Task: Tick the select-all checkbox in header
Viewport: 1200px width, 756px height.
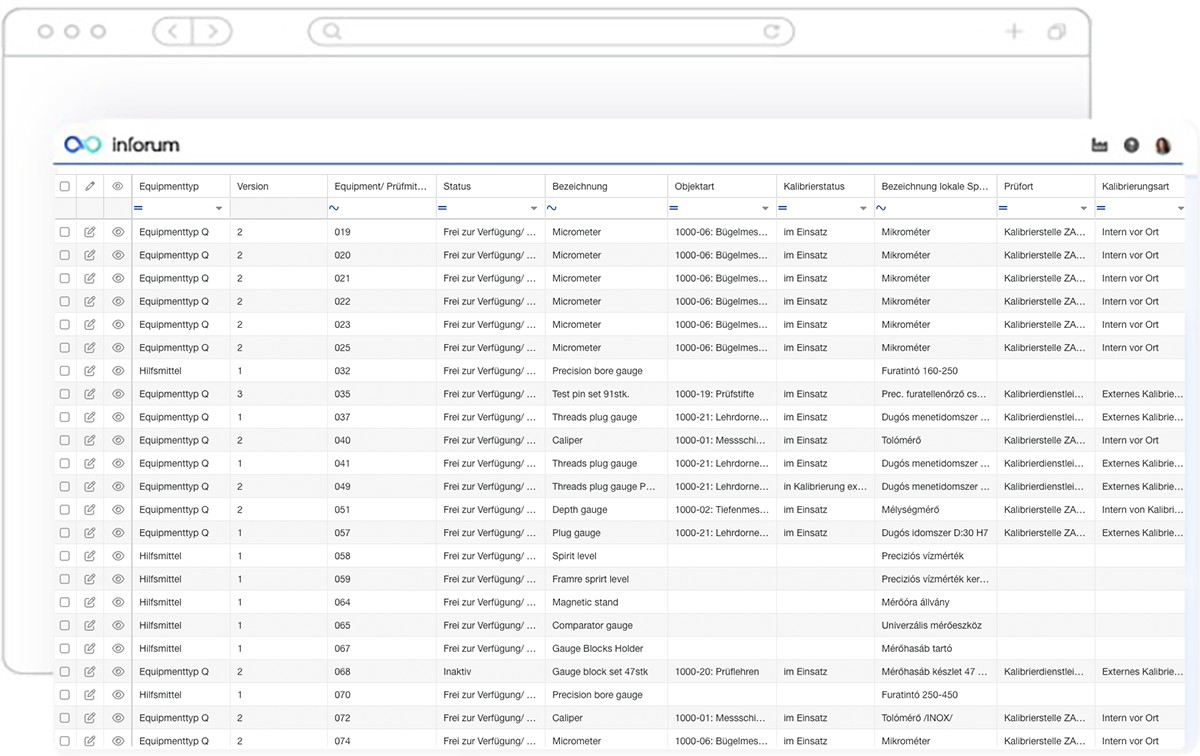Action: point(65,187)
